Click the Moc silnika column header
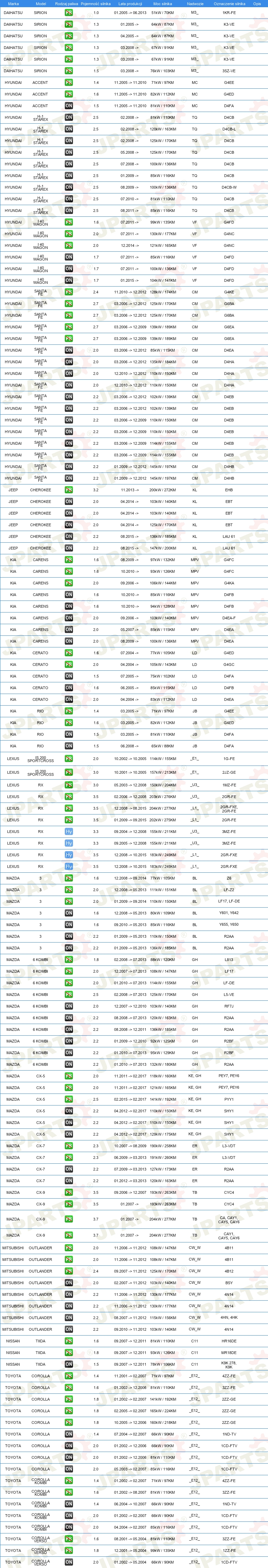This screenshot has height=1568, width=268. point(163,4)
